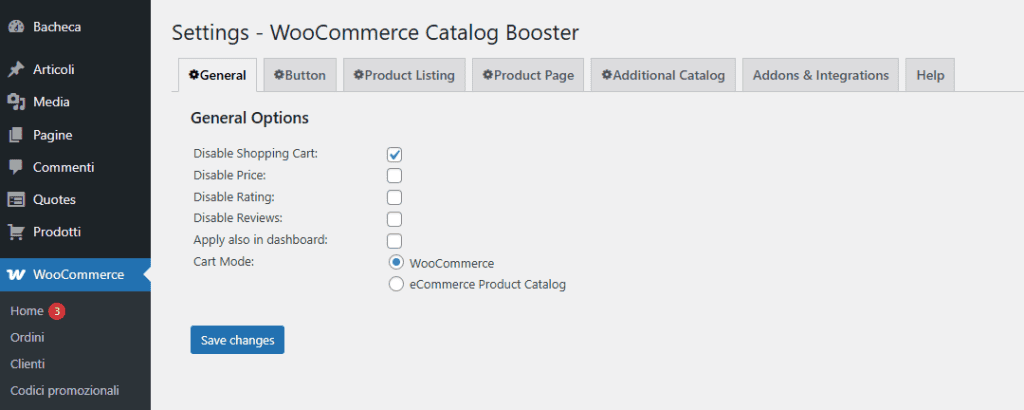
Task: Open Commenti menu item
Action: click(x=63, y=167)
